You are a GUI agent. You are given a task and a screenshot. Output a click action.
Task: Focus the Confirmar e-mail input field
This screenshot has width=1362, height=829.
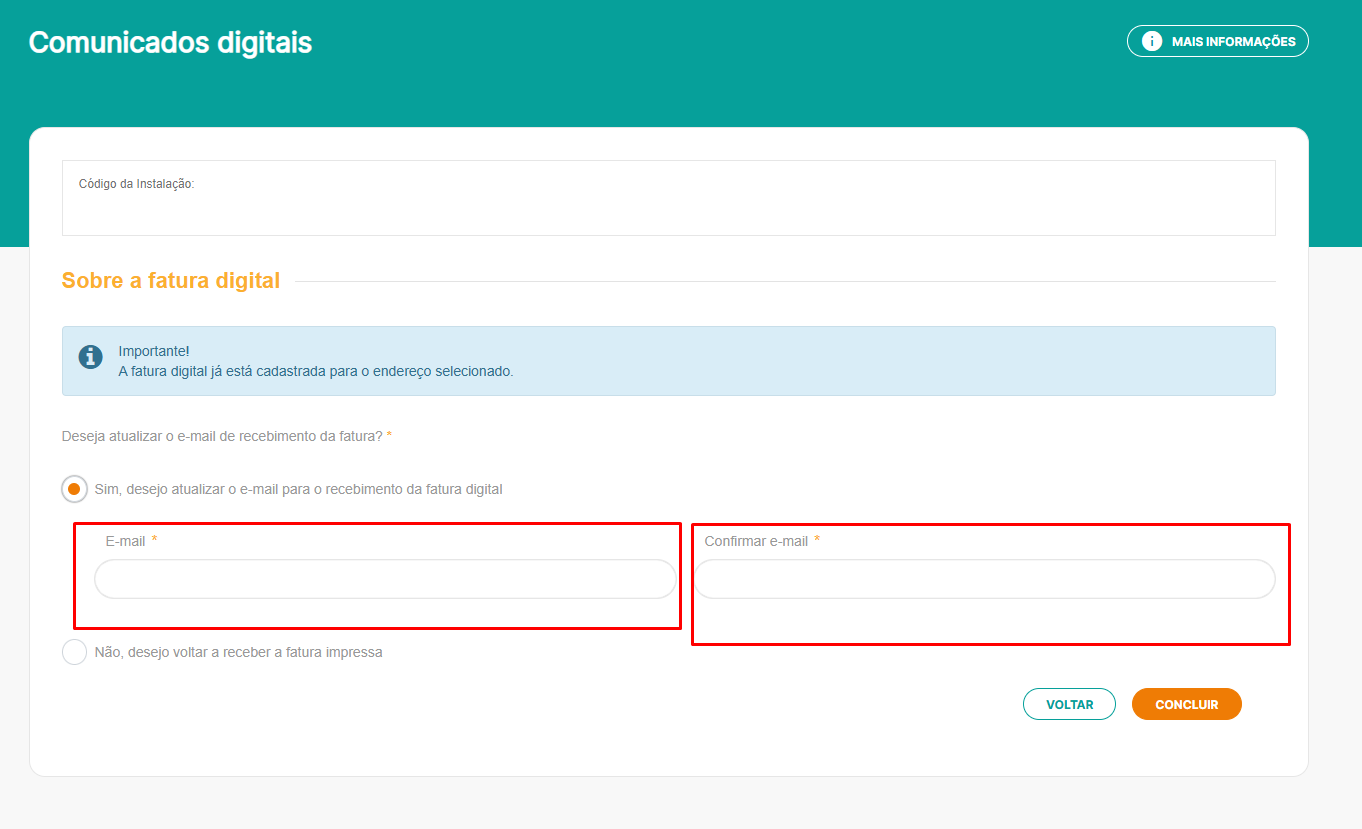coord(984,579)
